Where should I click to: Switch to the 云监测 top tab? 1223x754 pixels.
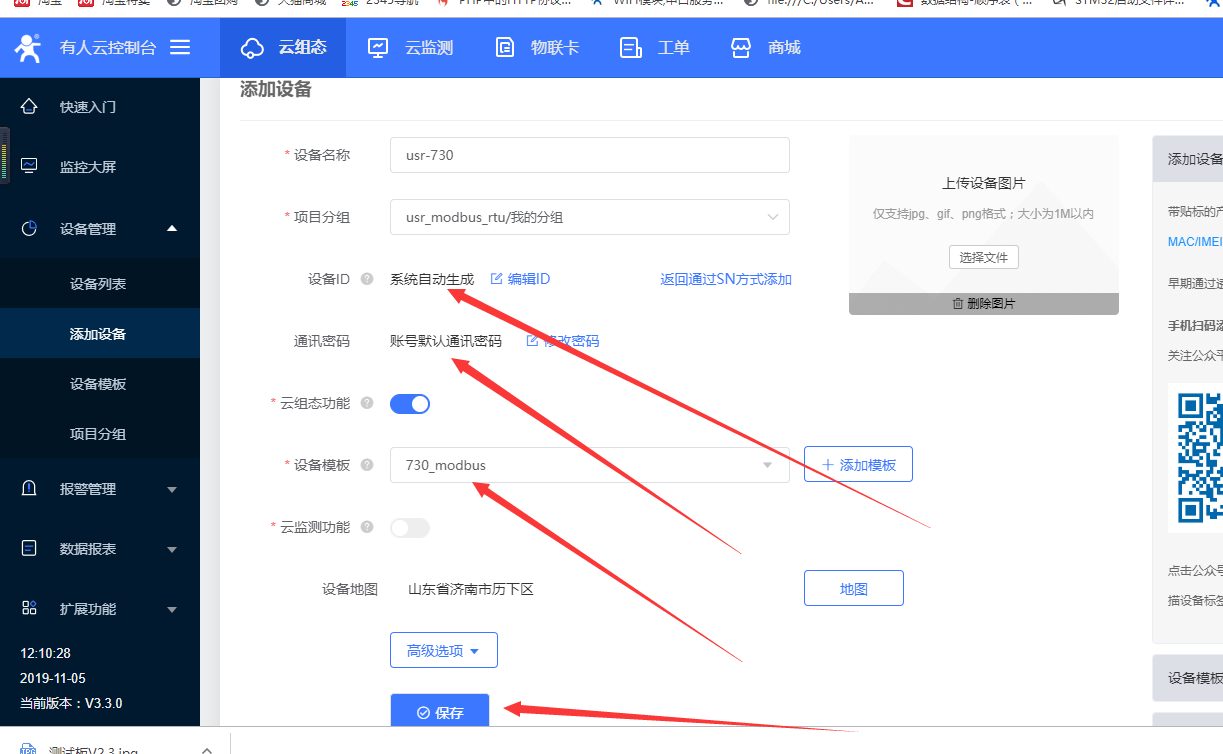(x=411, y=47)
